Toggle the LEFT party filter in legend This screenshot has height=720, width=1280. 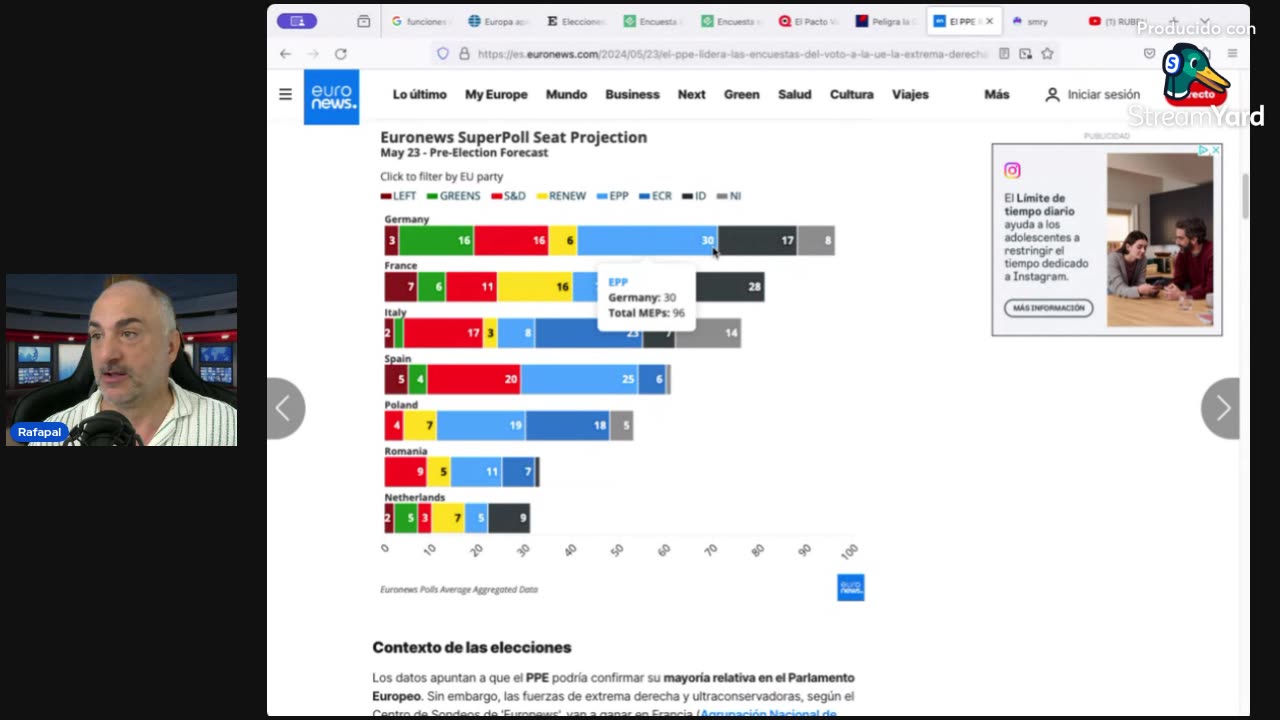tap(398, 196)
